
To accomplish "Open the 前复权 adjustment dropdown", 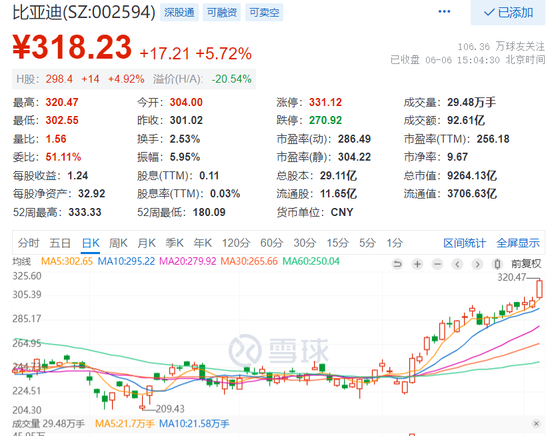I will coord(526,264).
